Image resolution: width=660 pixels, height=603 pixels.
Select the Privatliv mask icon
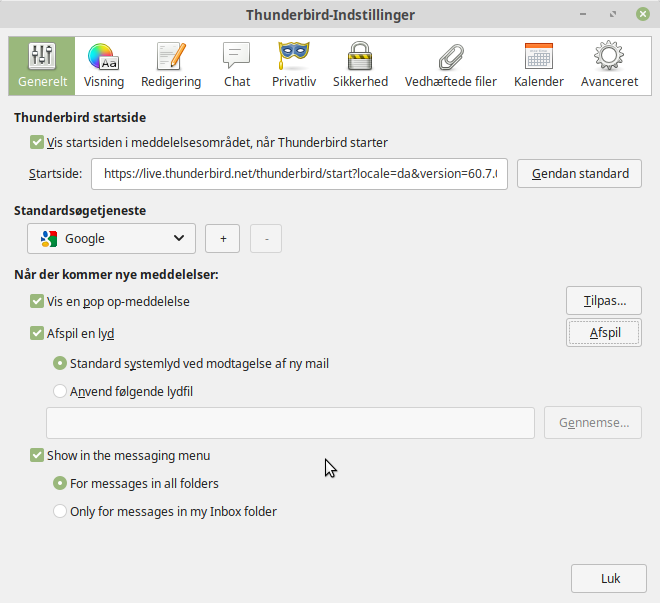coord(294,55)
